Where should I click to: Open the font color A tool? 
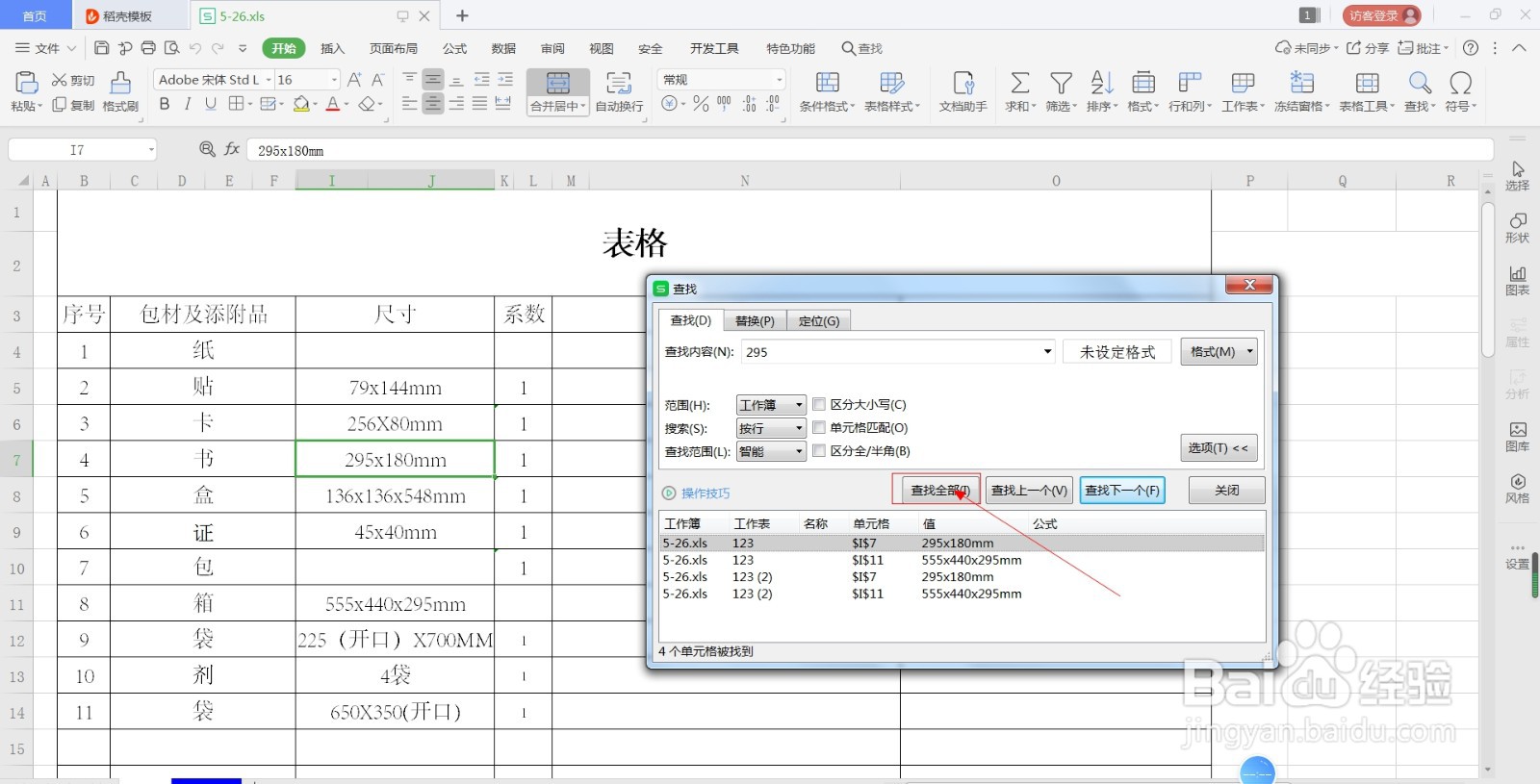click(x=332, y=104)
